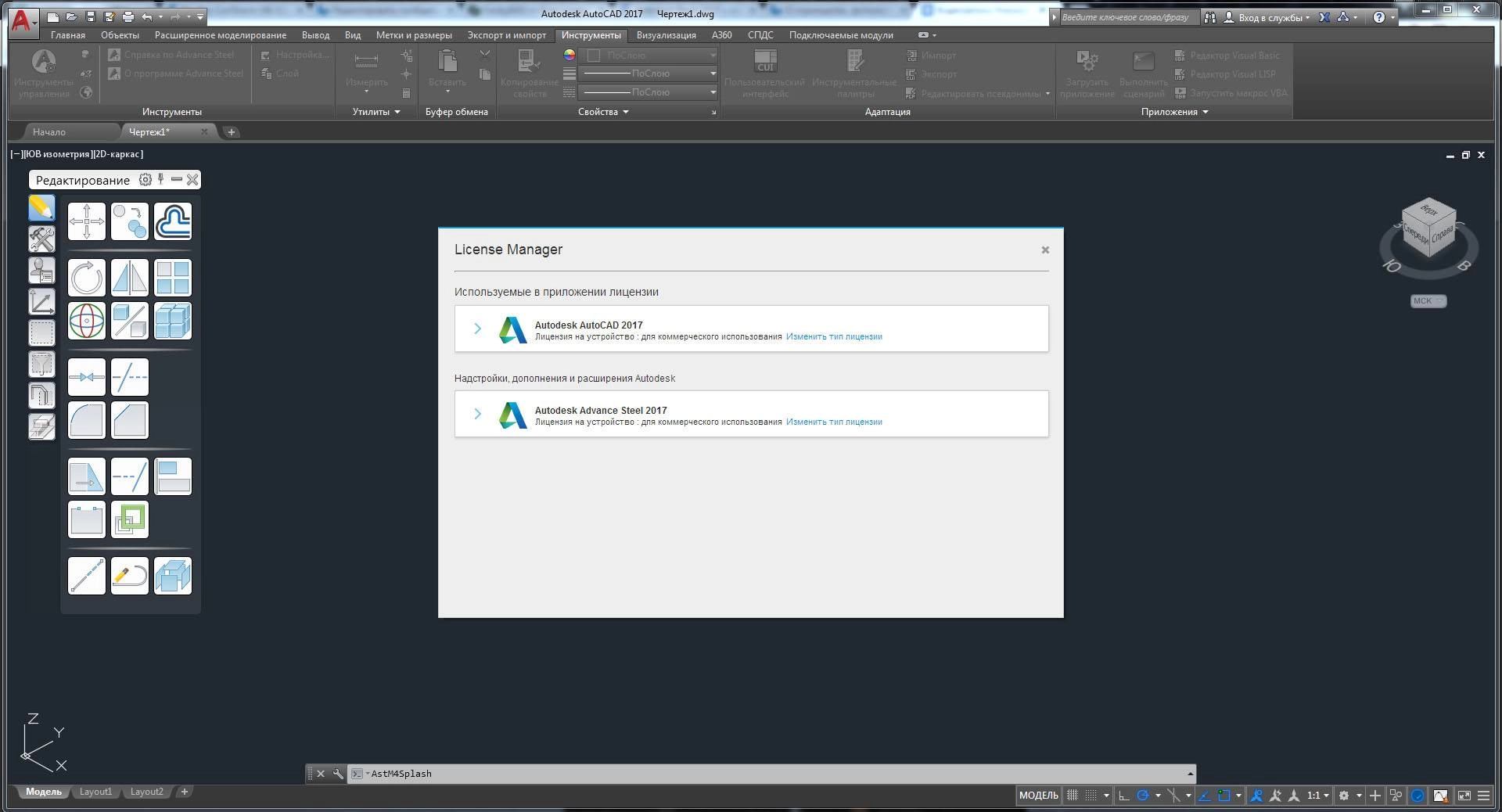Expand the Утилиты ribbon panel
The width and height of the screenshot is (1502, 812).
376,112
